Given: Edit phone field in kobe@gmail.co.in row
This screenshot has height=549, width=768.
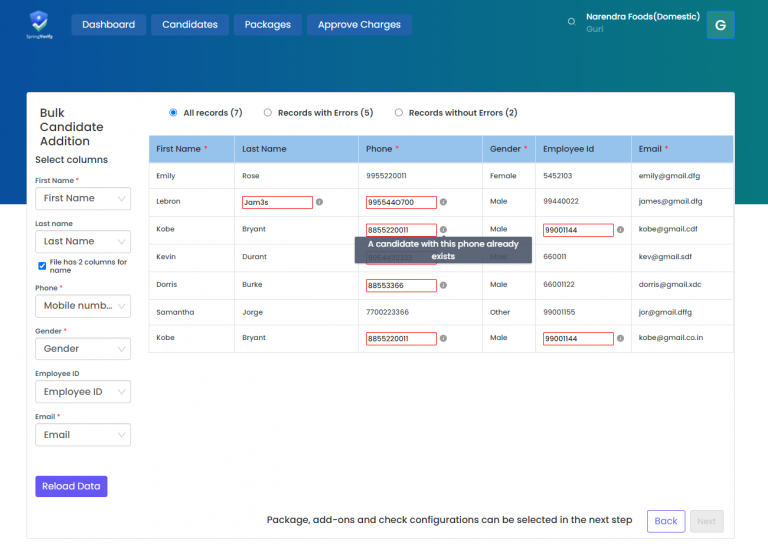Looking at the screenshot, I should click(401, 339).
